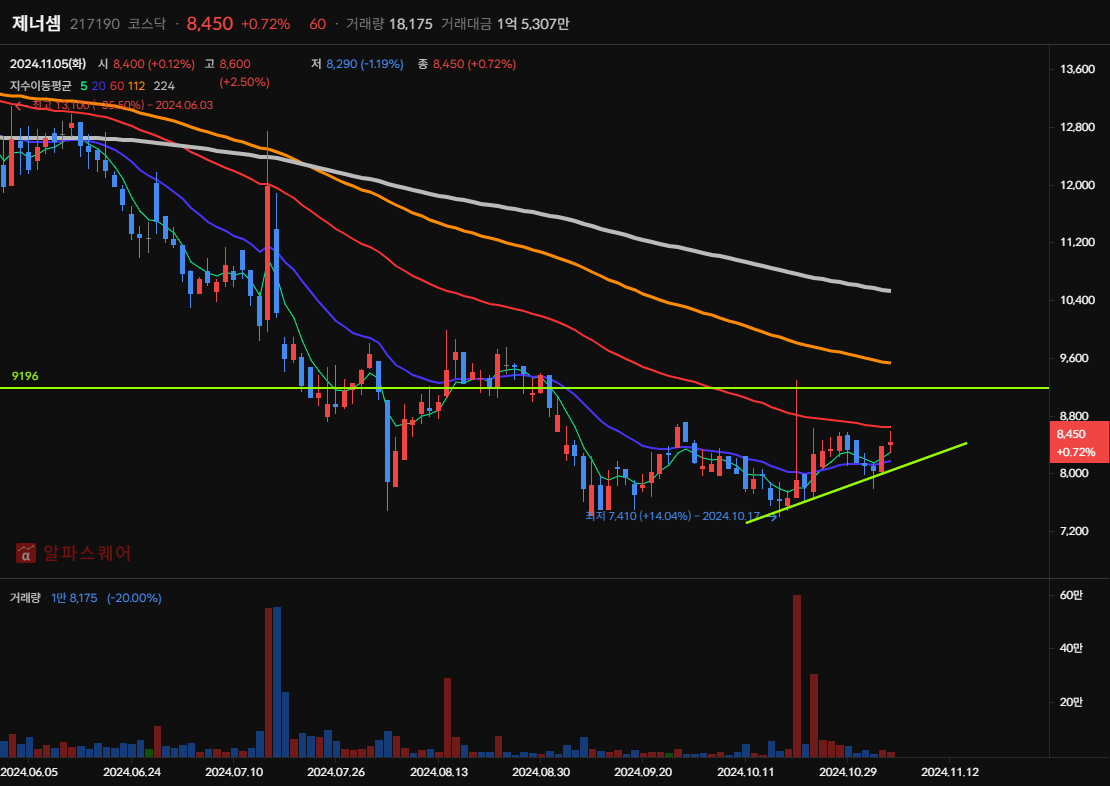
Task: Click the red current price tag 8,450 on axis
Action: click(x=1079, y=443)
